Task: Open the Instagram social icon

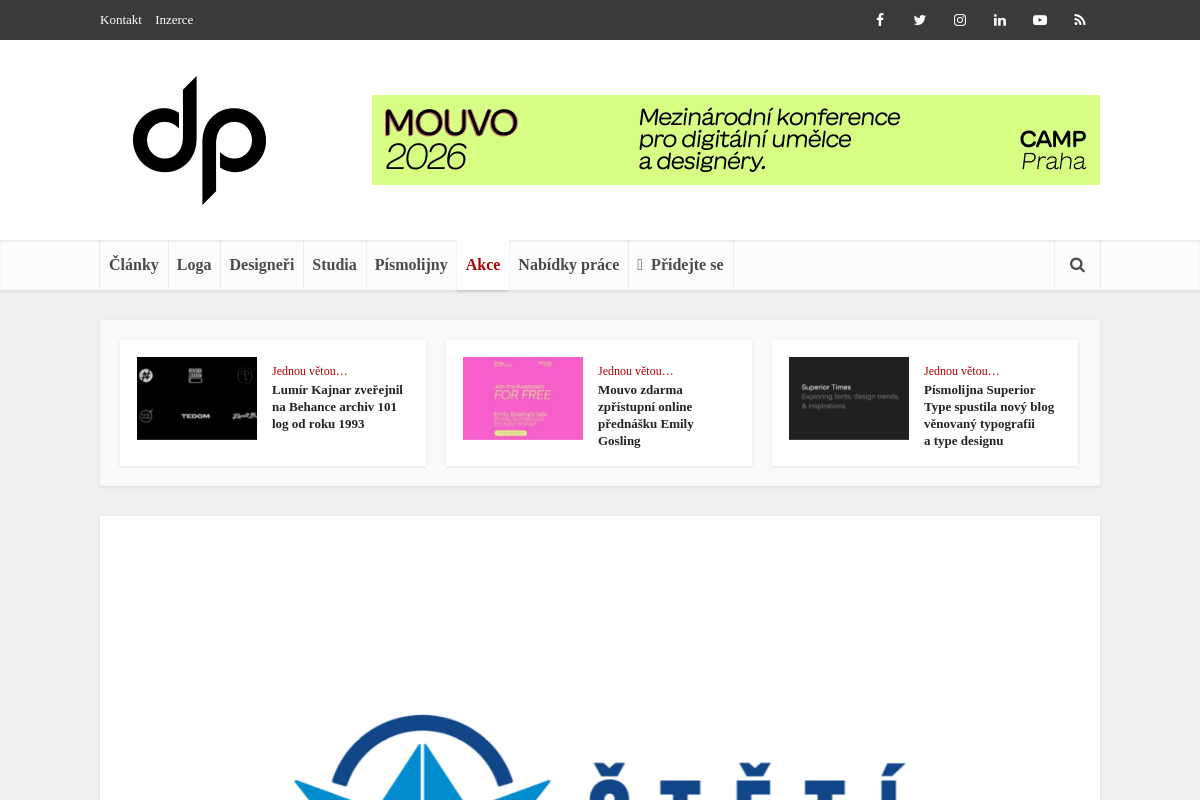Action: pos(960,20)
